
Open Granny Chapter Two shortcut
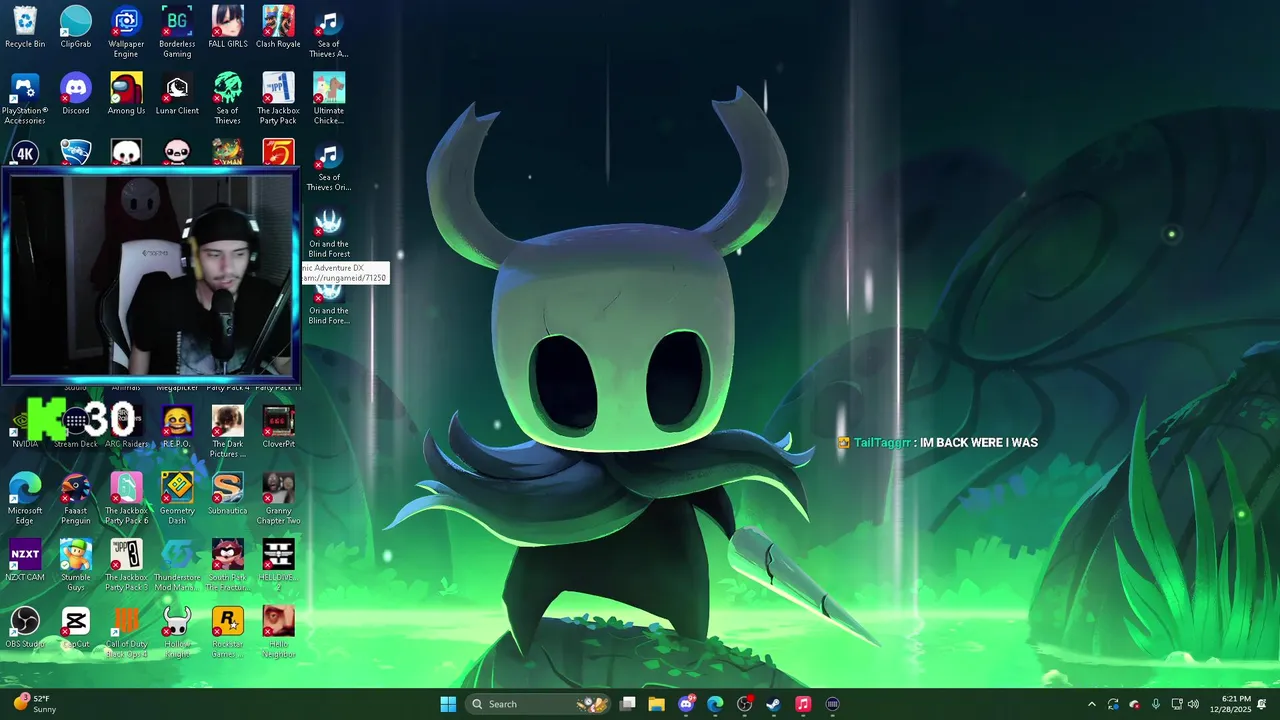pos(278,498)
